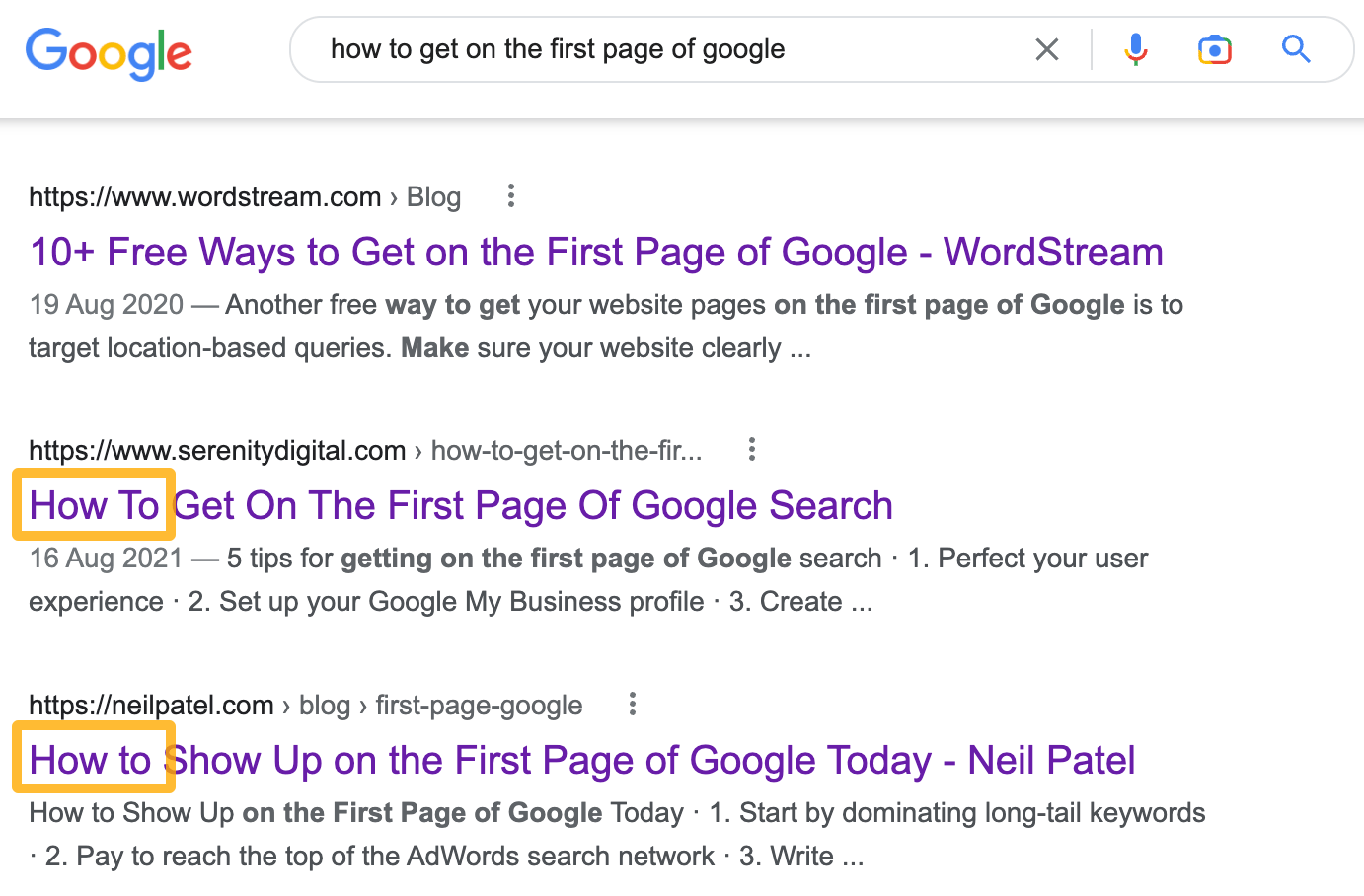Clear the search query using the X icon
This screenshot has width=1364, height=896.
pyautogui.click(x=1047, y=48)
